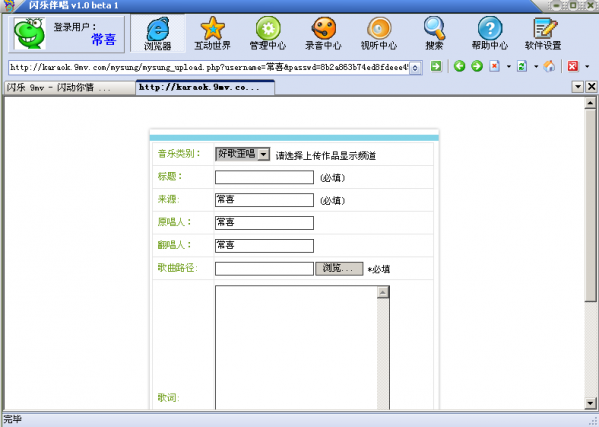Click the home page icon in toolbar
The width and height of the screenshot is (599, 427).
pyautogui.click(x=549, y=66)
